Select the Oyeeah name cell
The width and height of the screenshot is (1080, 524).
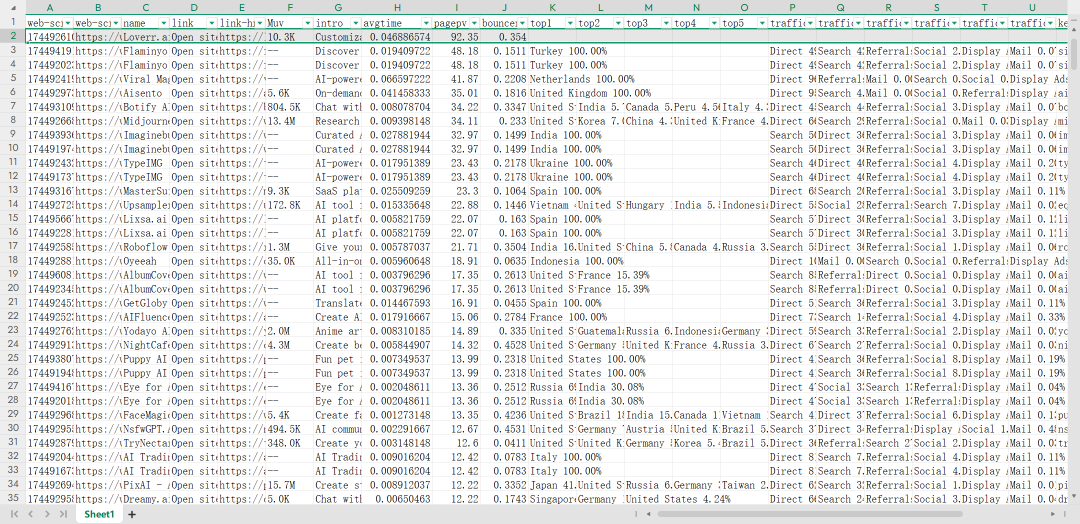[145, 261]
